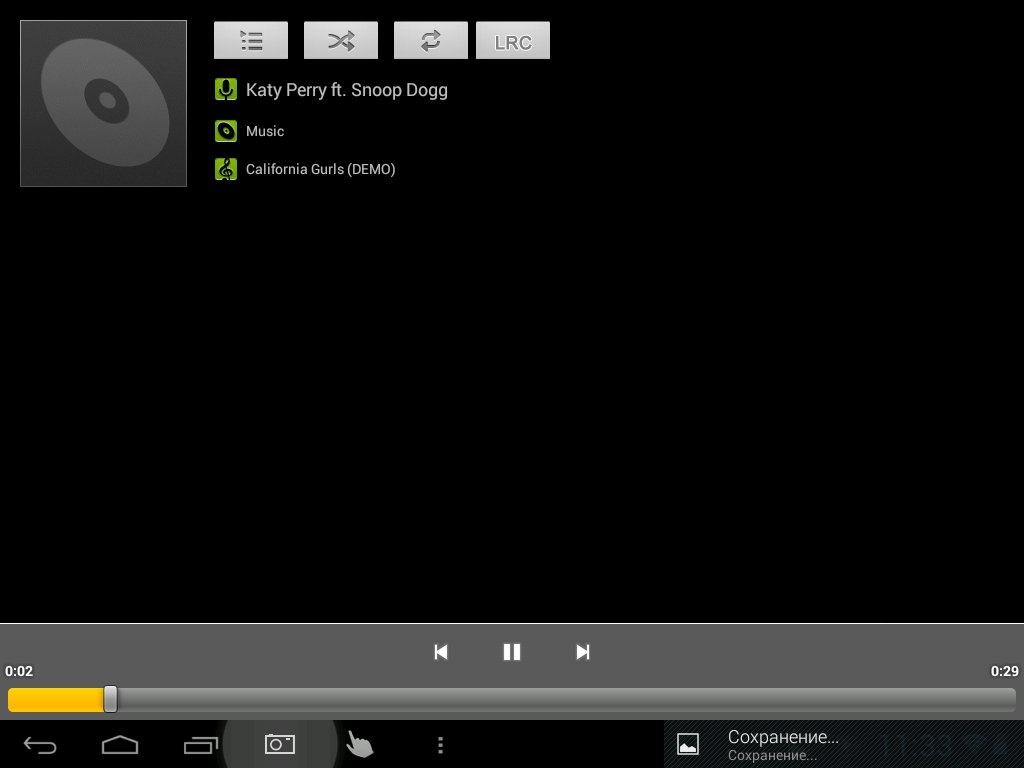Click the song treble clef icon
The height and width of the screenshot is (768, 1024).
226,169
